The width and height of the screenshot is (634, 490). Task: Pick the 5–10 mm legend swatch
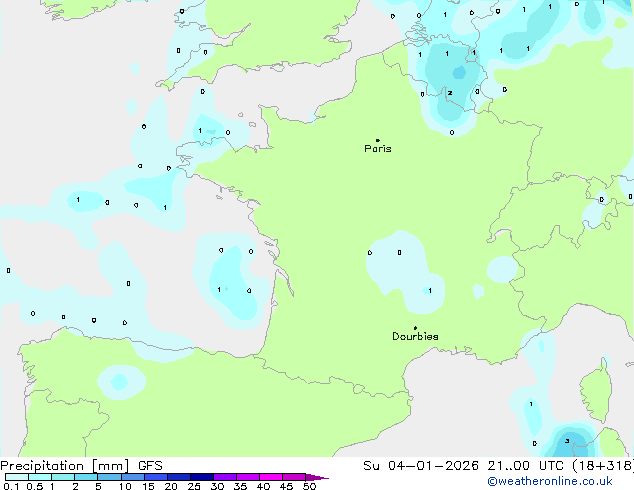click(109, 477)
